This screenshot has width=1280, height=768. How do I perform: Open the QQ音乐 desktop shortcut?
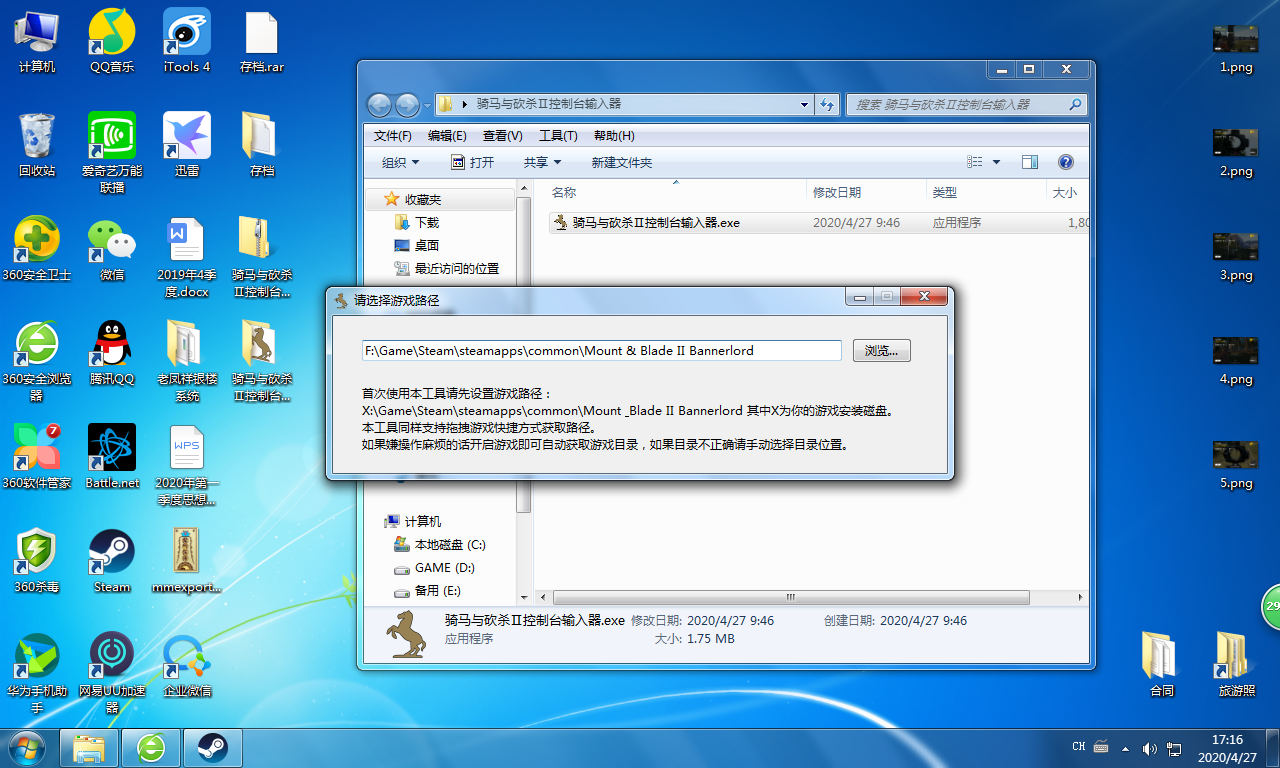click(112, 41)
